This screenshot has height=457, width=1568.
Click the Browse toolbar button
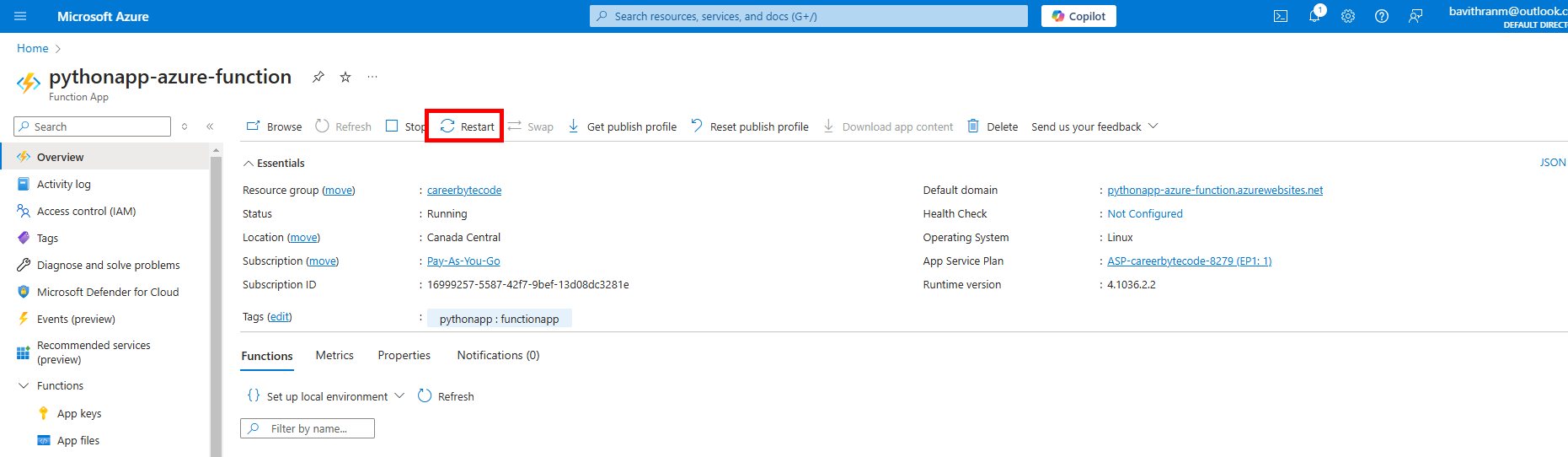[274, 126]
